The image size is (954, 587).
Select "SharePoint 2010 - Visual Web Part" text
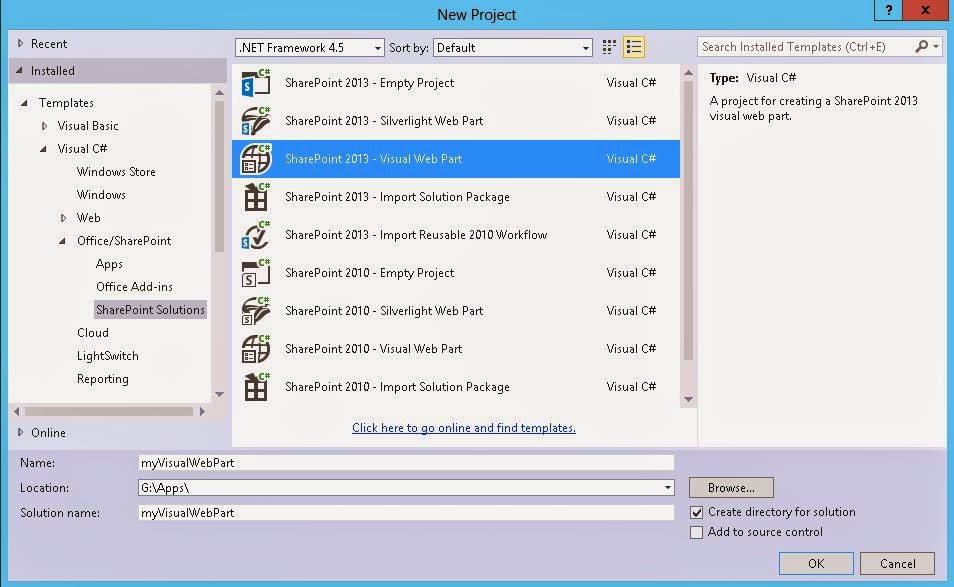point(374,349)
